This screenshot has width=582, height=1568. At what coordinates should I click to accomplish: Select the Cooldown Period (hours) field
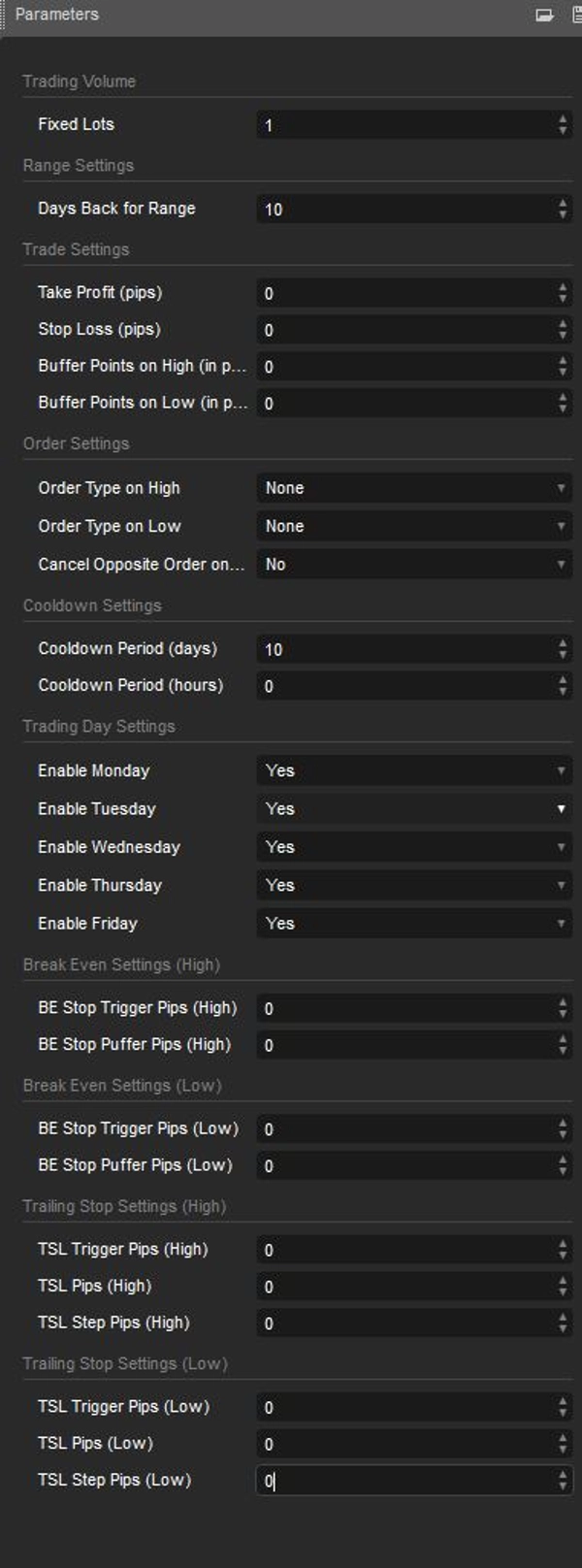coord(405,686)
